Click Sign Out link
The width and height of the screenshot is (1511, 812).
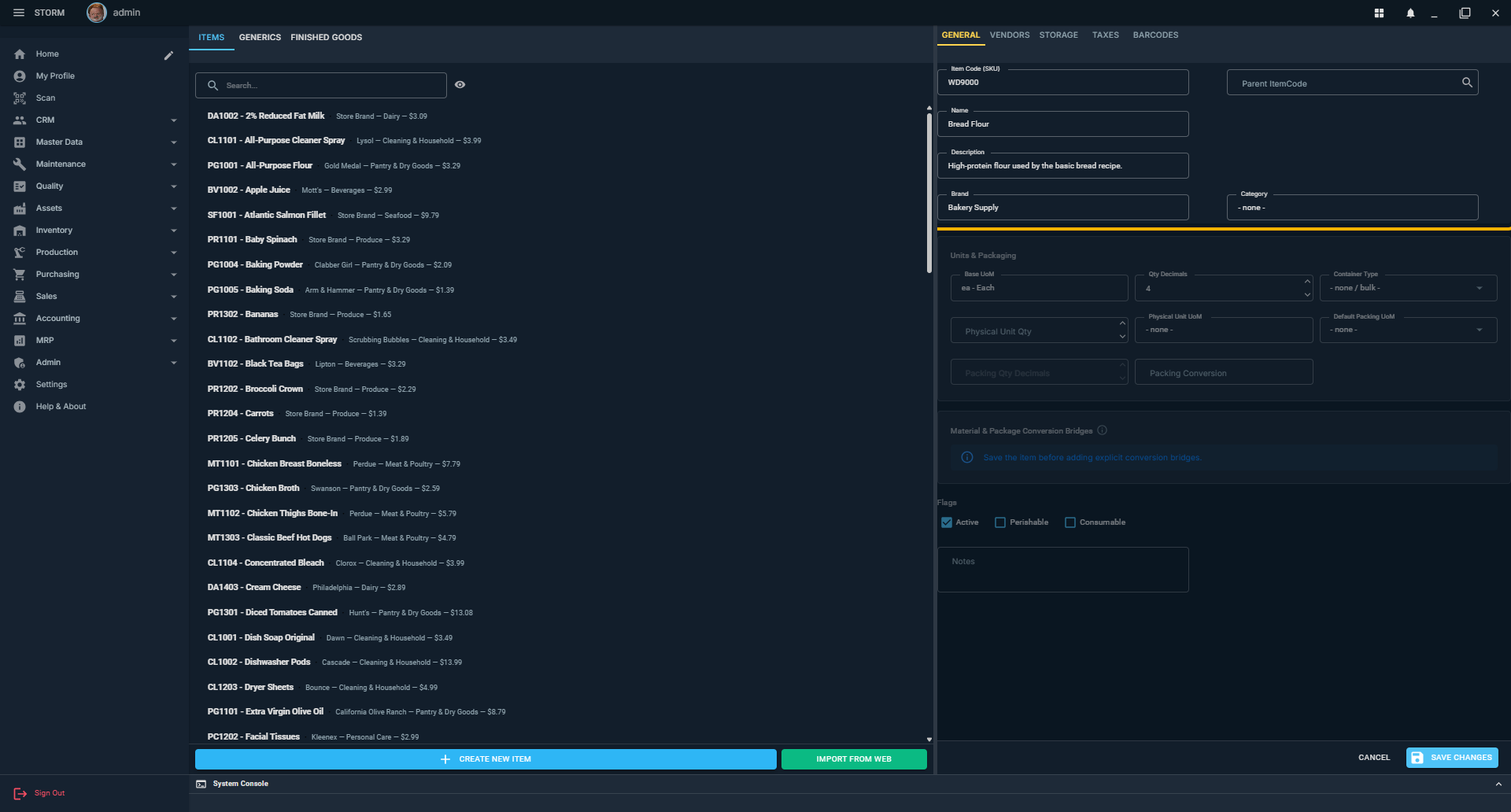[50, 793]
